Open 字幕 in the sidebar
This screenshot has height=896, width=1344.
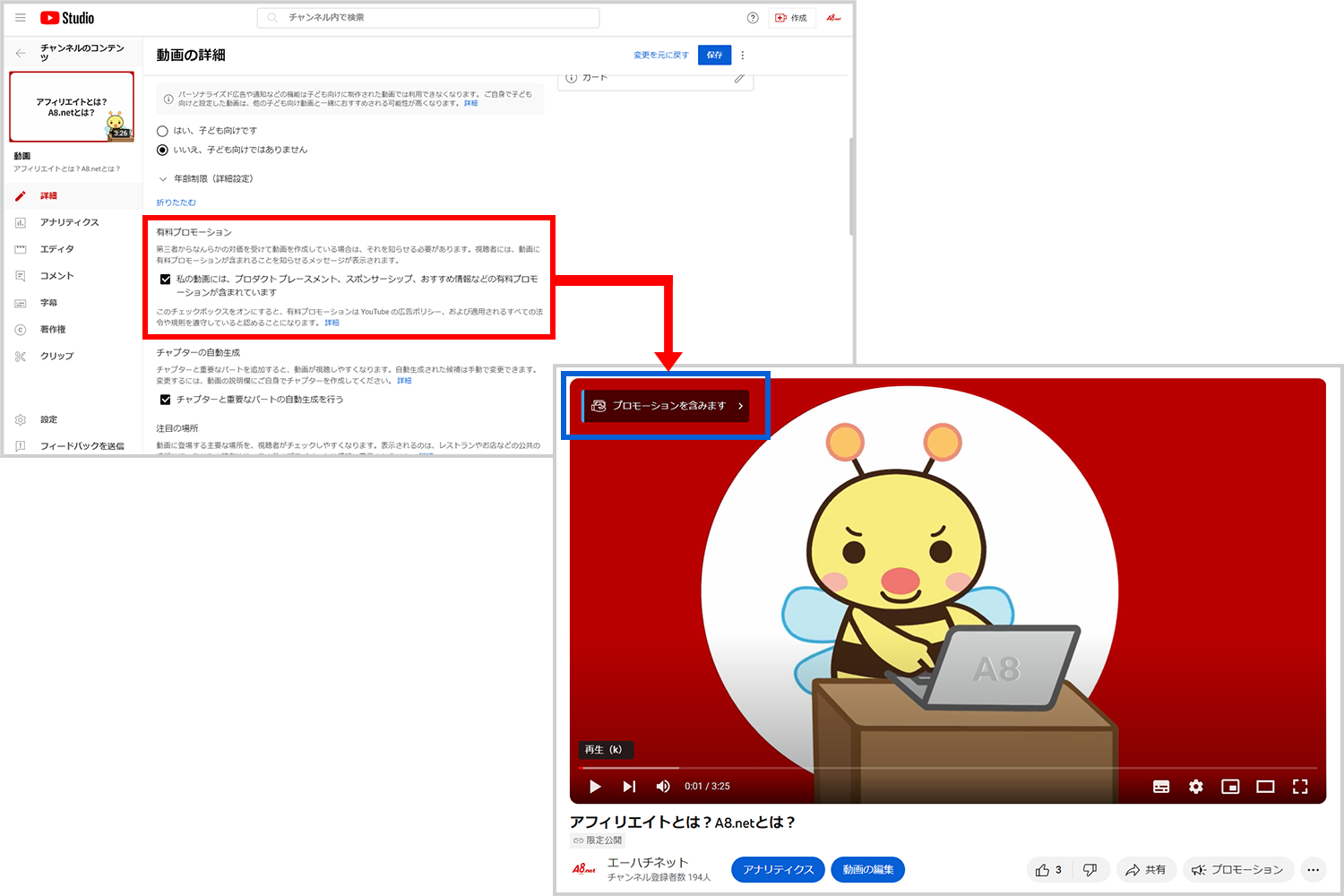pyautogui.click(x=48, y=303)
